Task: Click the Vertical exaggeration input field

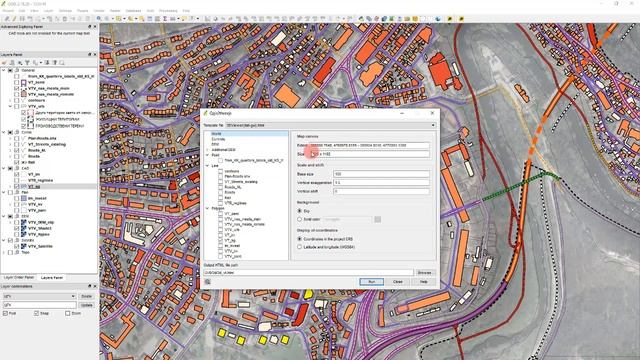Action: pos(381,182)
